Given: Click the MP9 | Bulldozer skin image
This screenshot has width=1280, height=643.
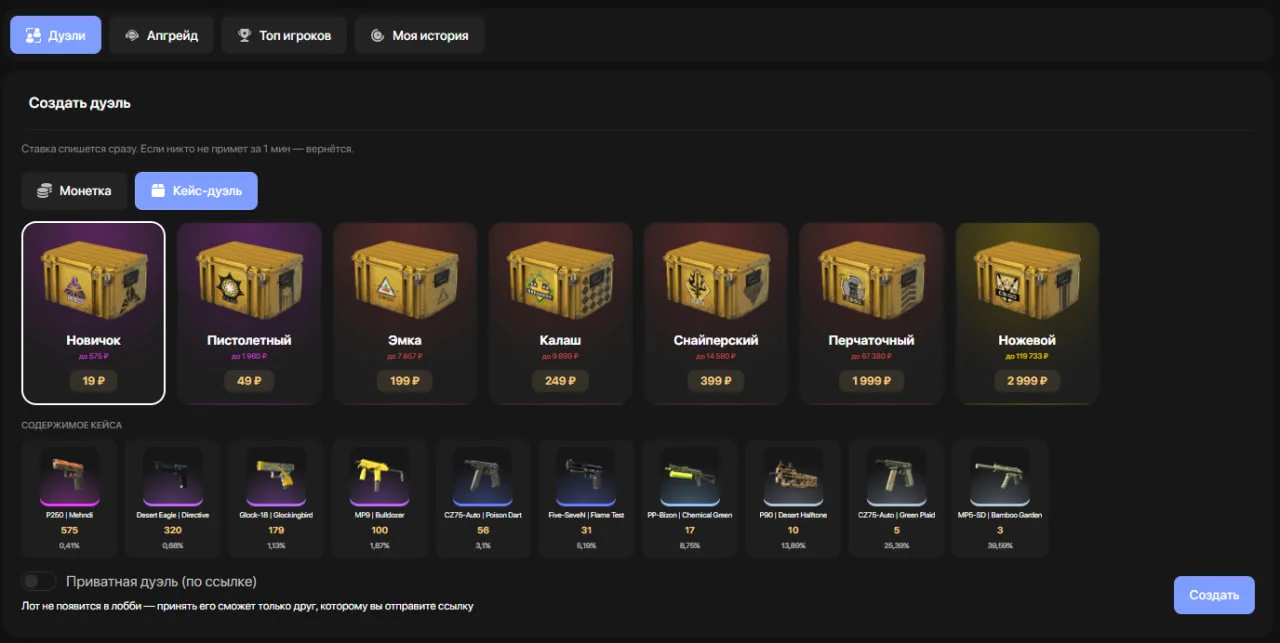Looking at the screenshot, I should (380, 476).
